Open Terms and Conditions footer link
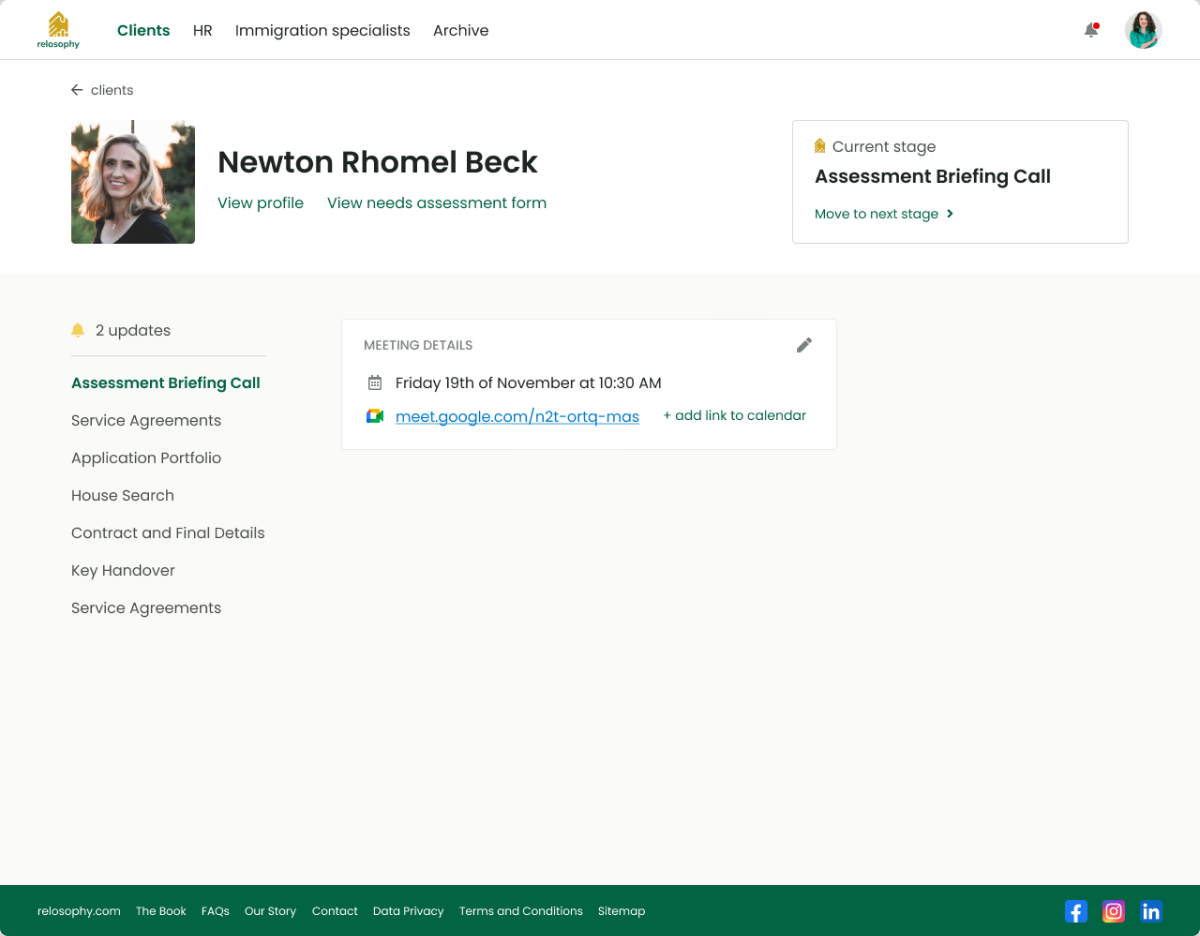This screenshot has height=936, width=1200. click(x=521, y=911)
